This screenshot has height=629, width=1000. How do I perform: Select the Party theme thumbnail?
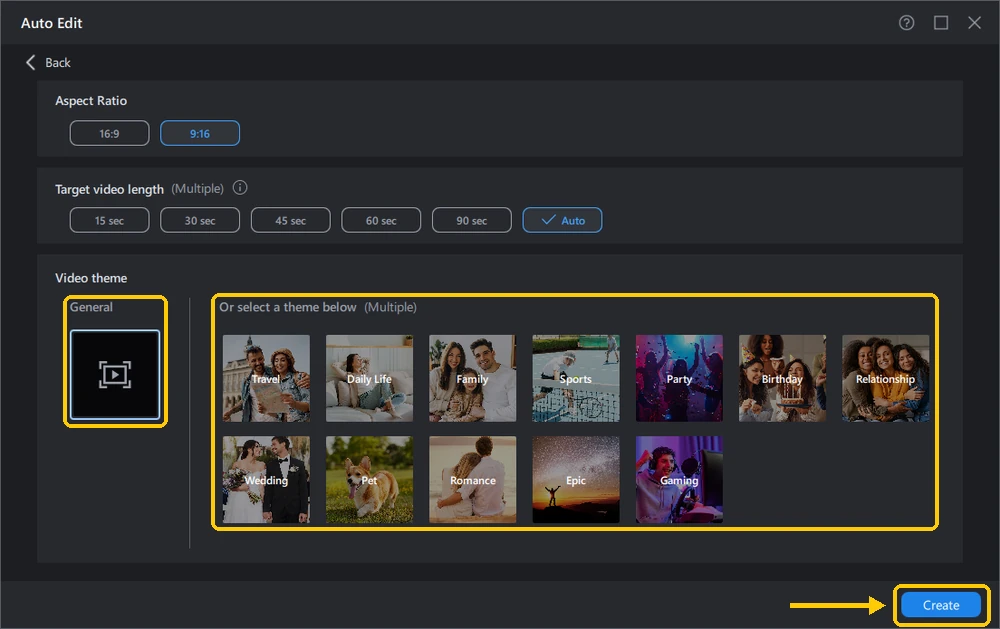pos(679,378)
